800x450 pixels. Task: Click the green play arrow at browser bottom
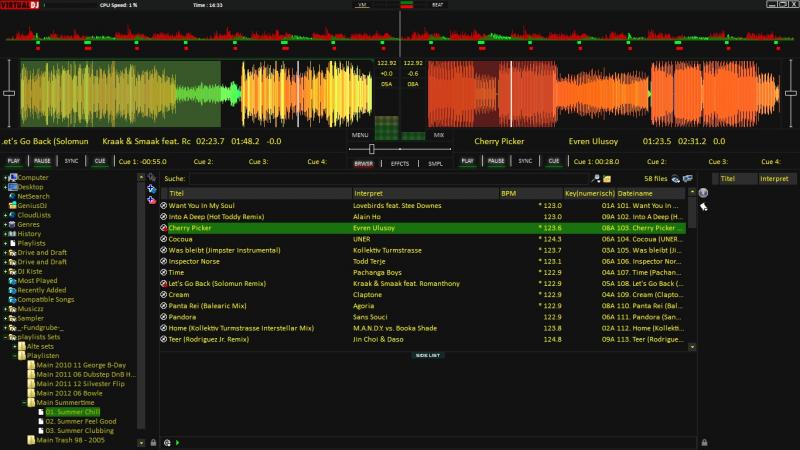pos(178,443)
